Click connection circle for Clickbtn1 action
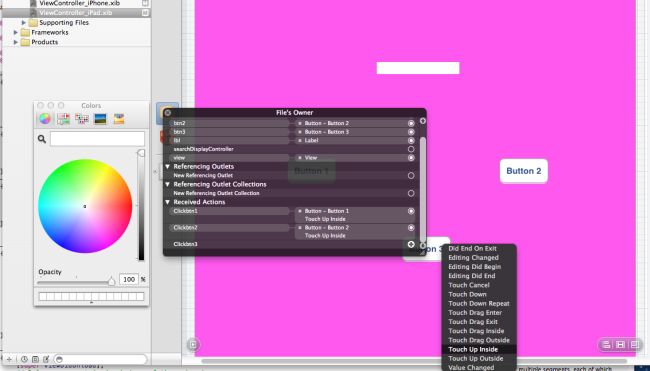 [411, 211]
